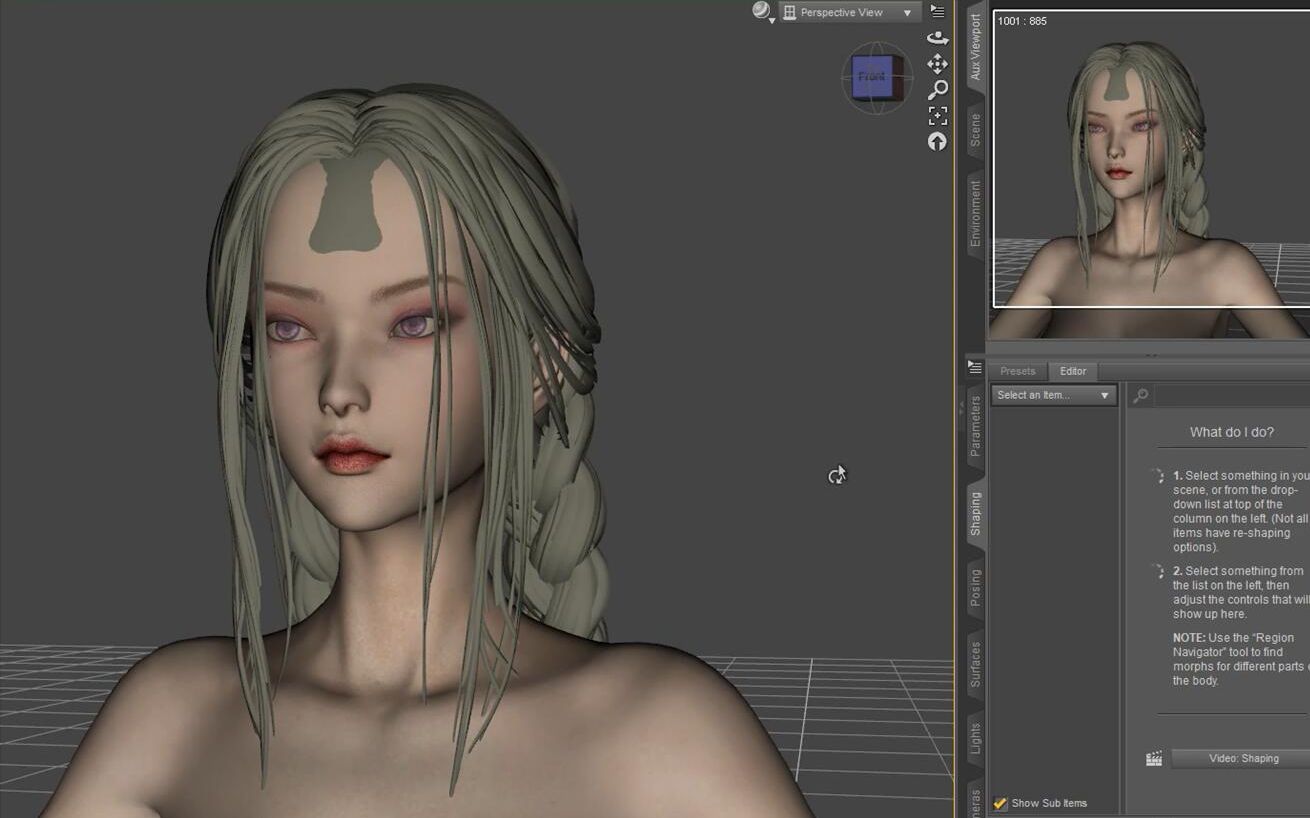Switch to the Presets tab
The width and height of the screenshot is (1310, 818).
1017,371
